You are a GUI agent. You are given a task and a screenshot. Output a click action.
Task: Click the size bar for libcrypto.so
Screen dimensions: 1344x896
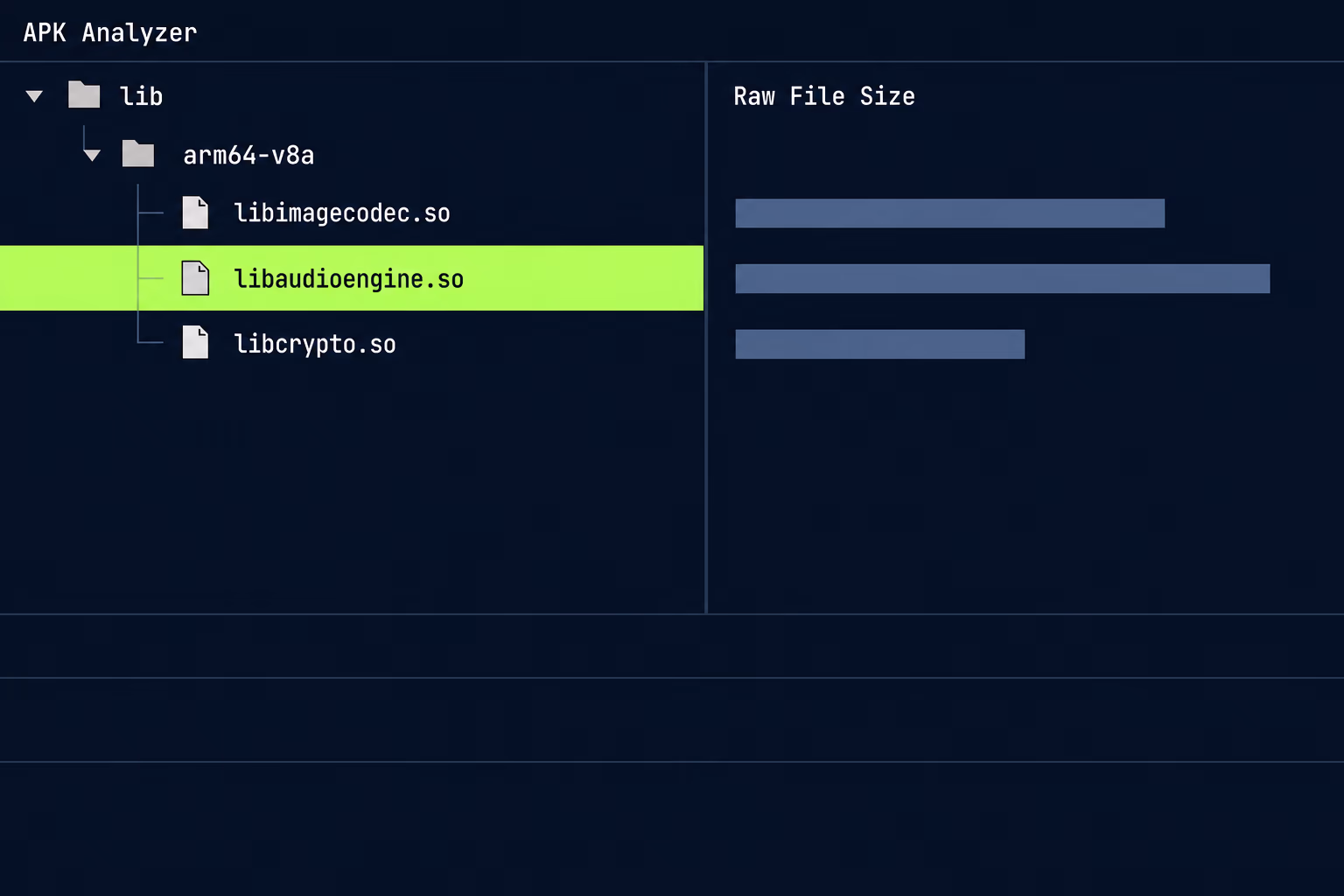(879, 344)
